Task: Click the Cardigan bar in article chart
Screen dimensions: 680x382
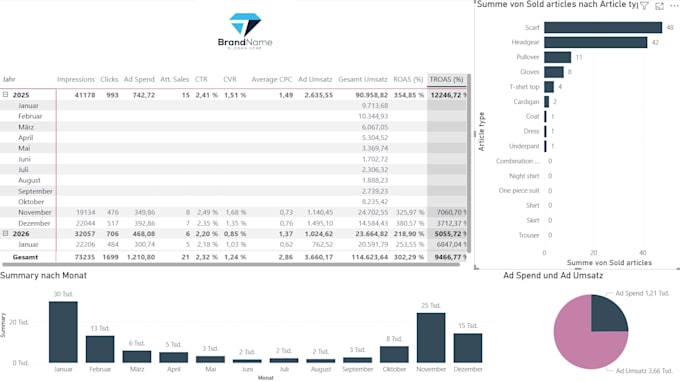Action: pyautogui.click(x=546, y=101)
